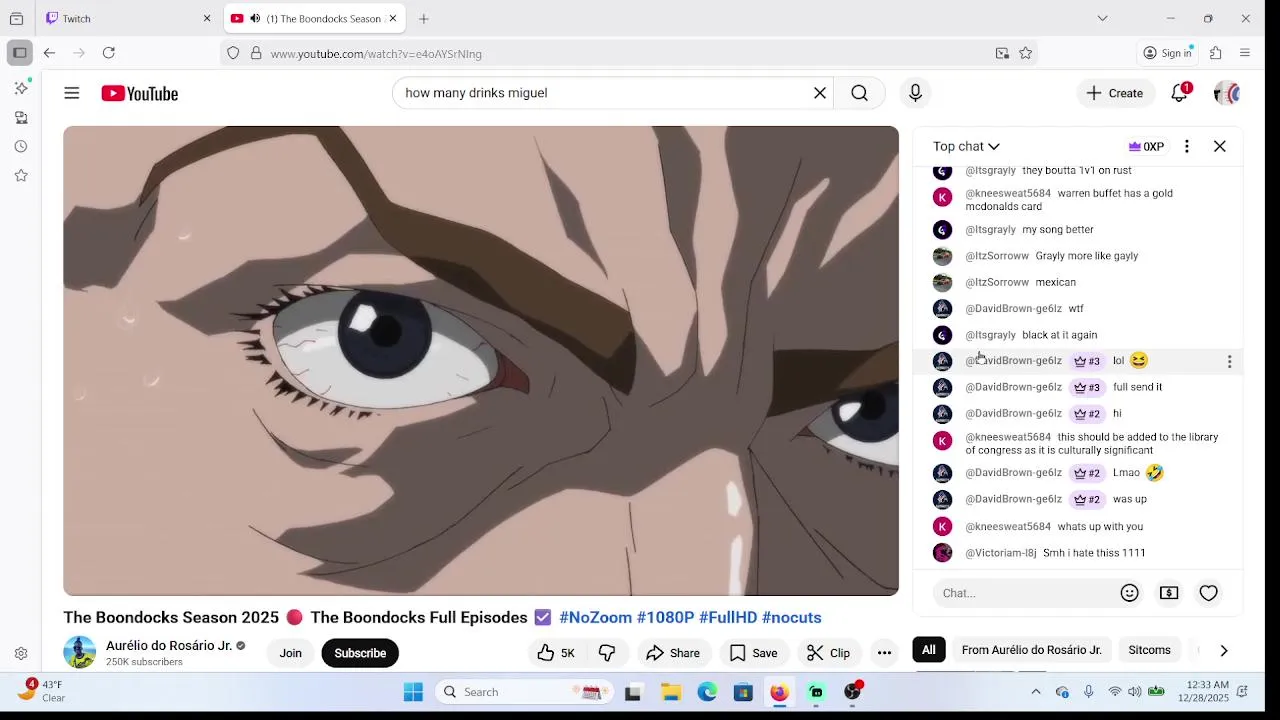Select The Boondocks Season tab
The width and height of the screenshot is (1280, 720).
[312, 18]
